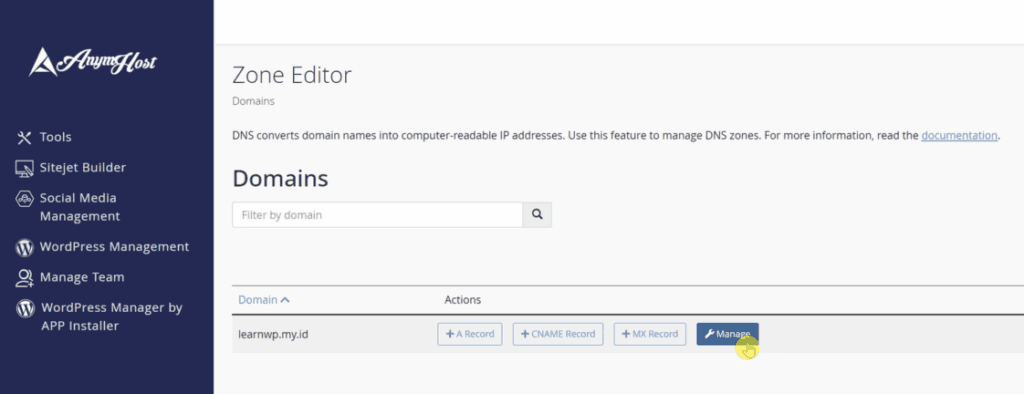The image size is (1024, 394).
Task: Open the documentation link
Action: pos(959,136)
